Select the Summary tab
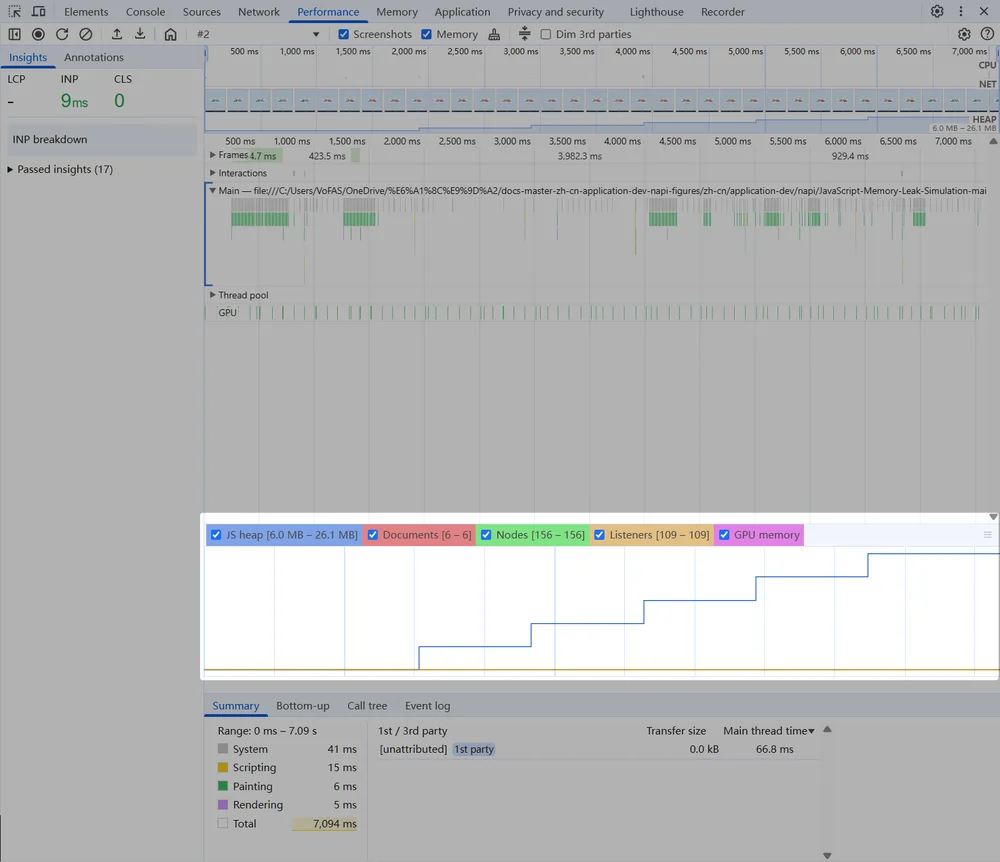This screenshot has width=1000, height=862. tap(235, 706)
